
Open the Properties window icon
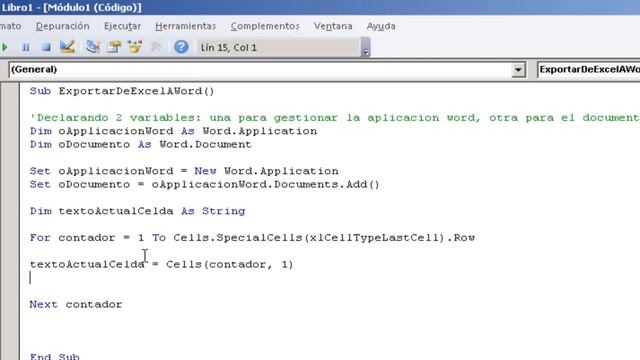click(114, 47)
